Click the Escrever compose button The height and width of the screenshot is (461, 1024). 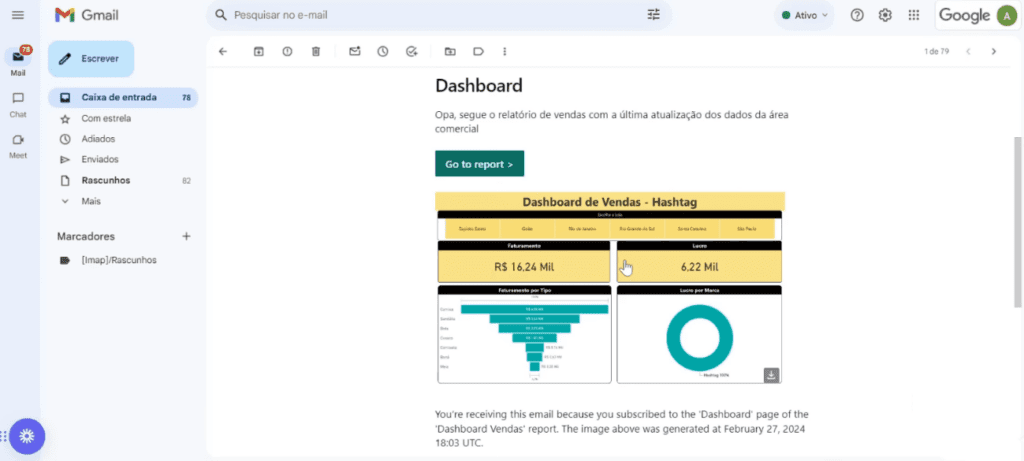click(x=91, y=59)
